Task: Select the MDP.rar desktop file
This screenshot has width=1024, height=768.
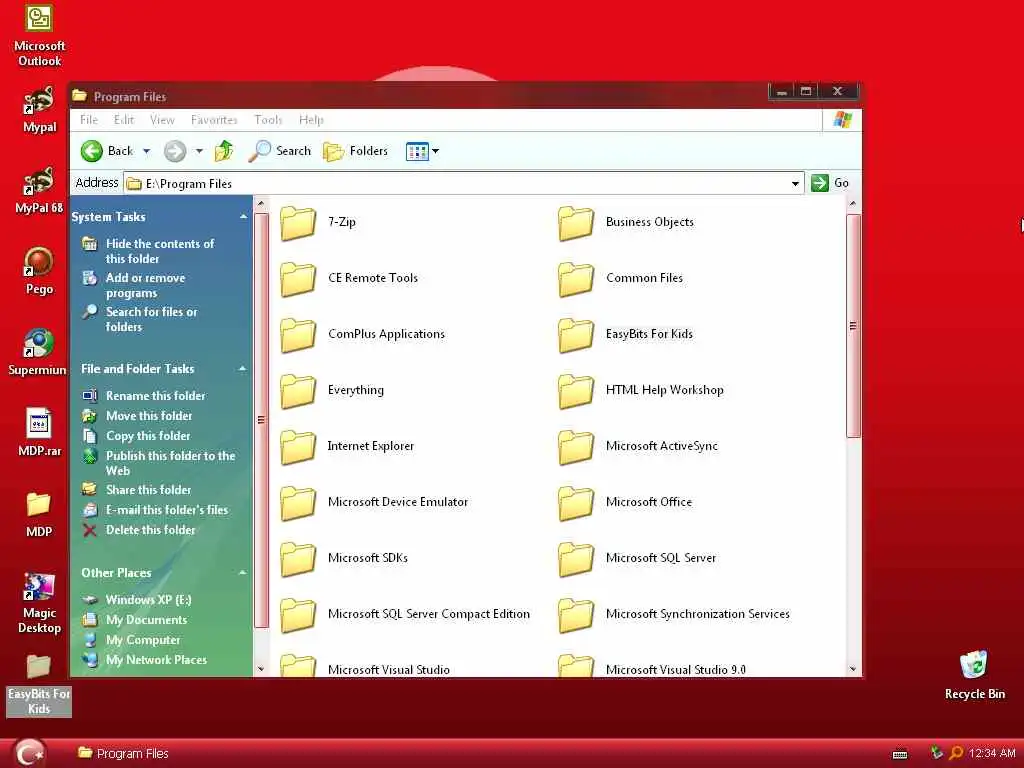Action: (x=39, y=432)
